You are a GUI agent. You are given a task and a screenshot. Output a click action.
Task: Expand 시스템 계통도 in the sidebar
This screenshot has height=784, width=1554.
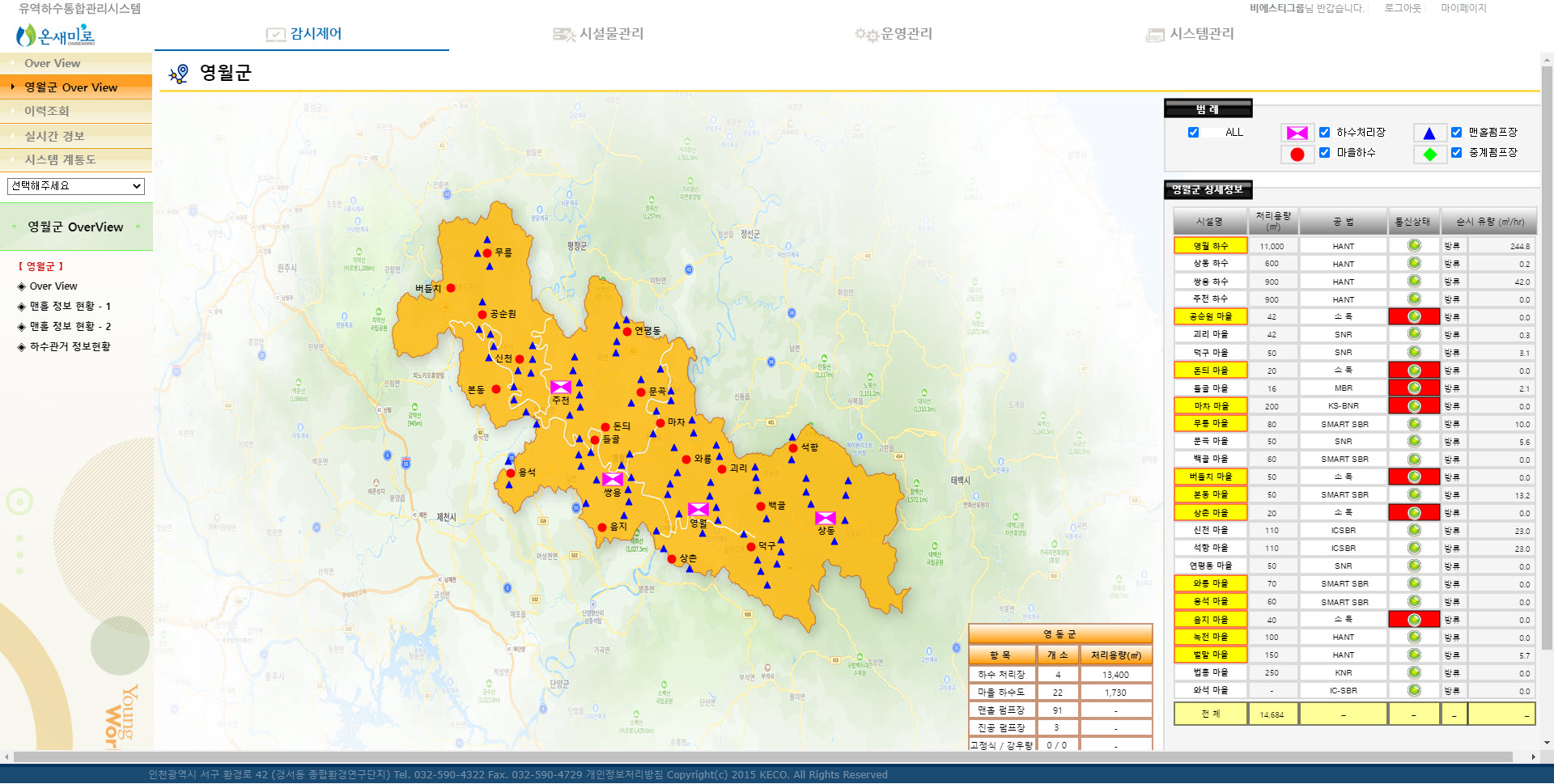76,159
